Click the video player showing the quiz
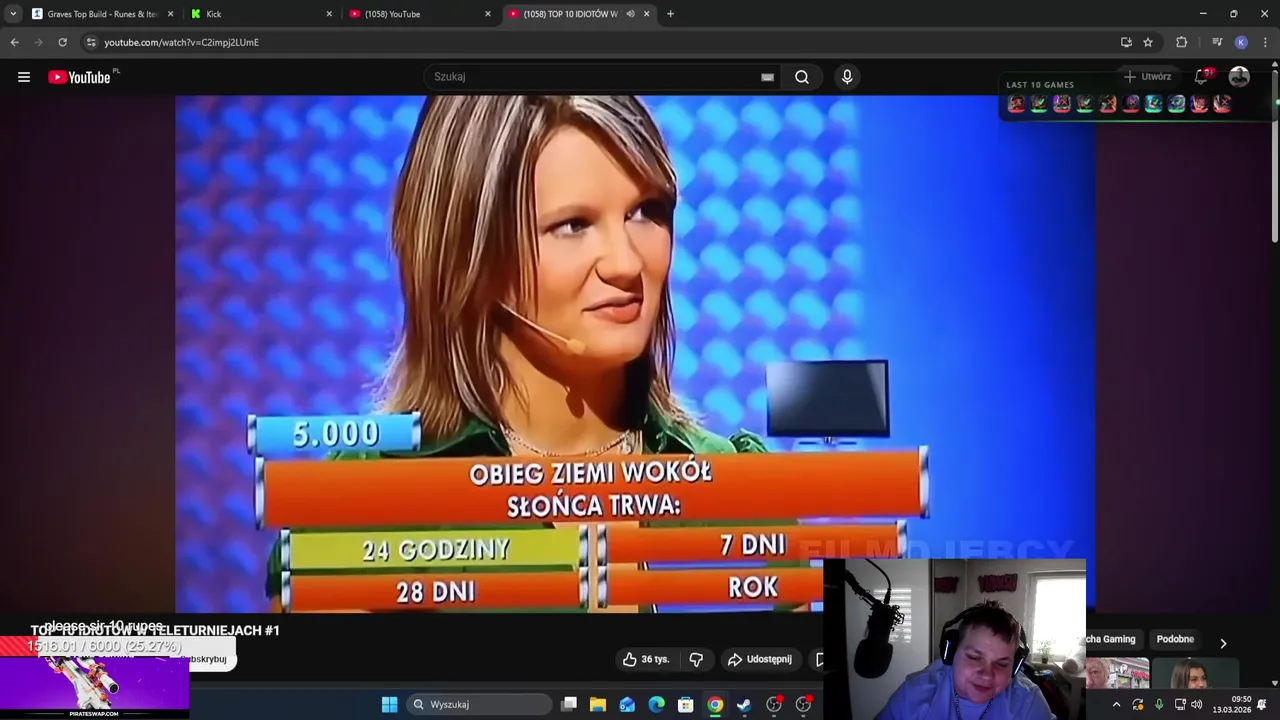The width and height of the screenshot is (1280, 720). tap(635, 353)
